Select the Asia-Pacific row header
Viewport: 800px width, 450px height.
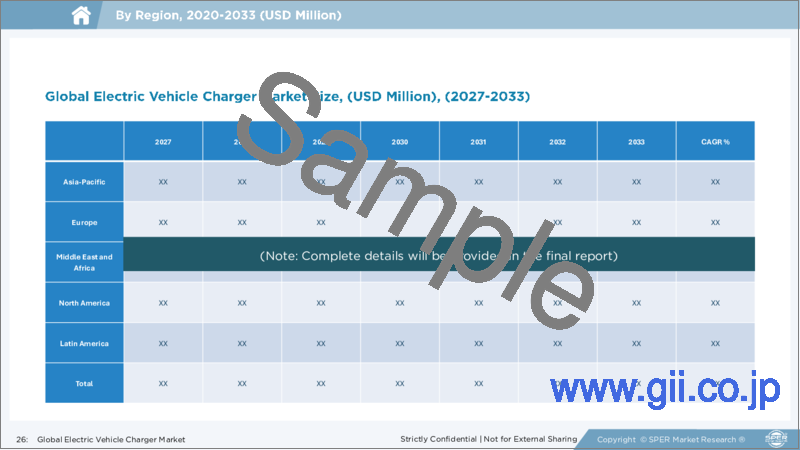coord(84,182)
